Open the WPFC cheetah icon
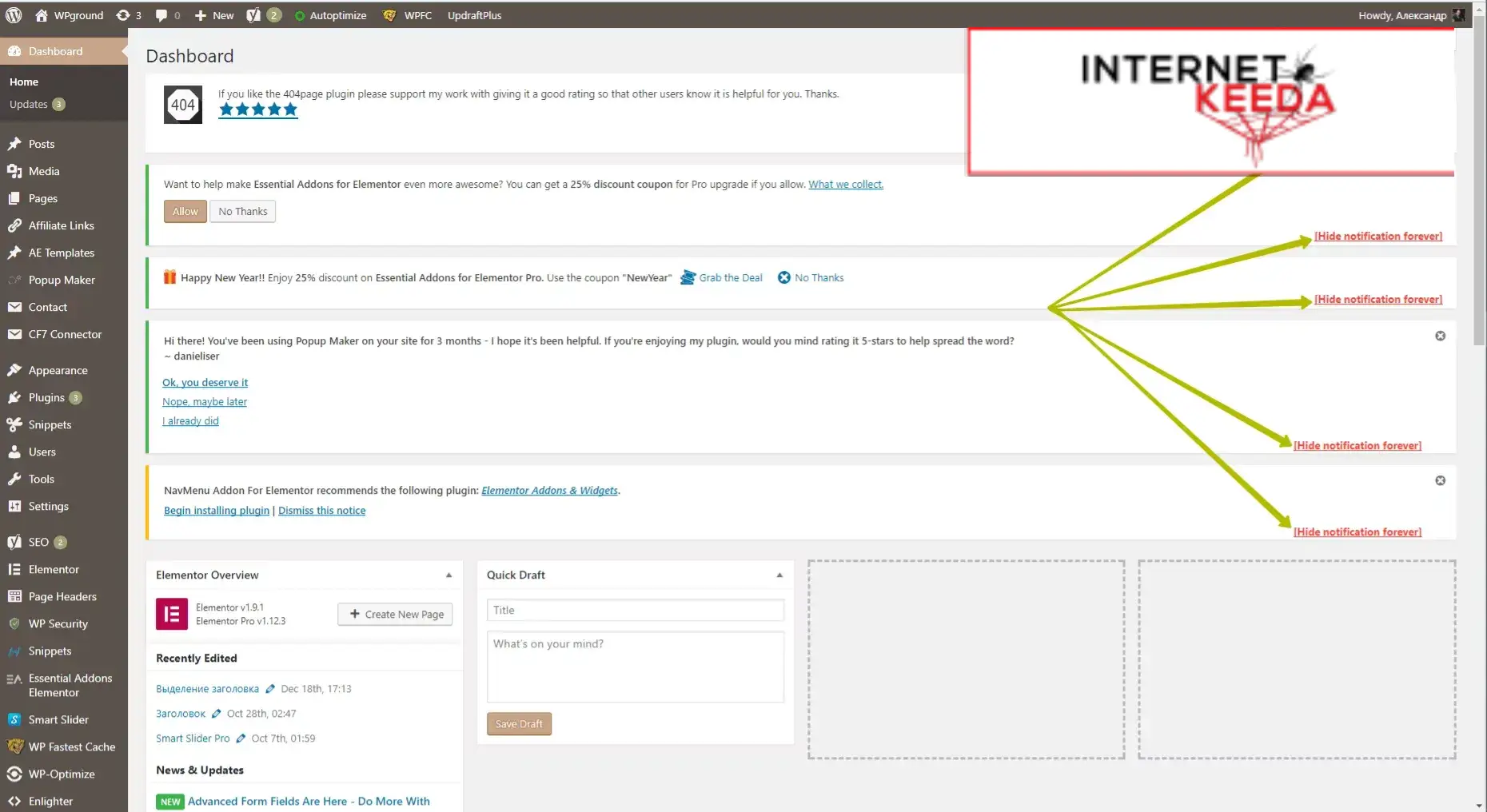This screenshot has width=1487, height=812. pyautogui.click(x=389, y=15)
